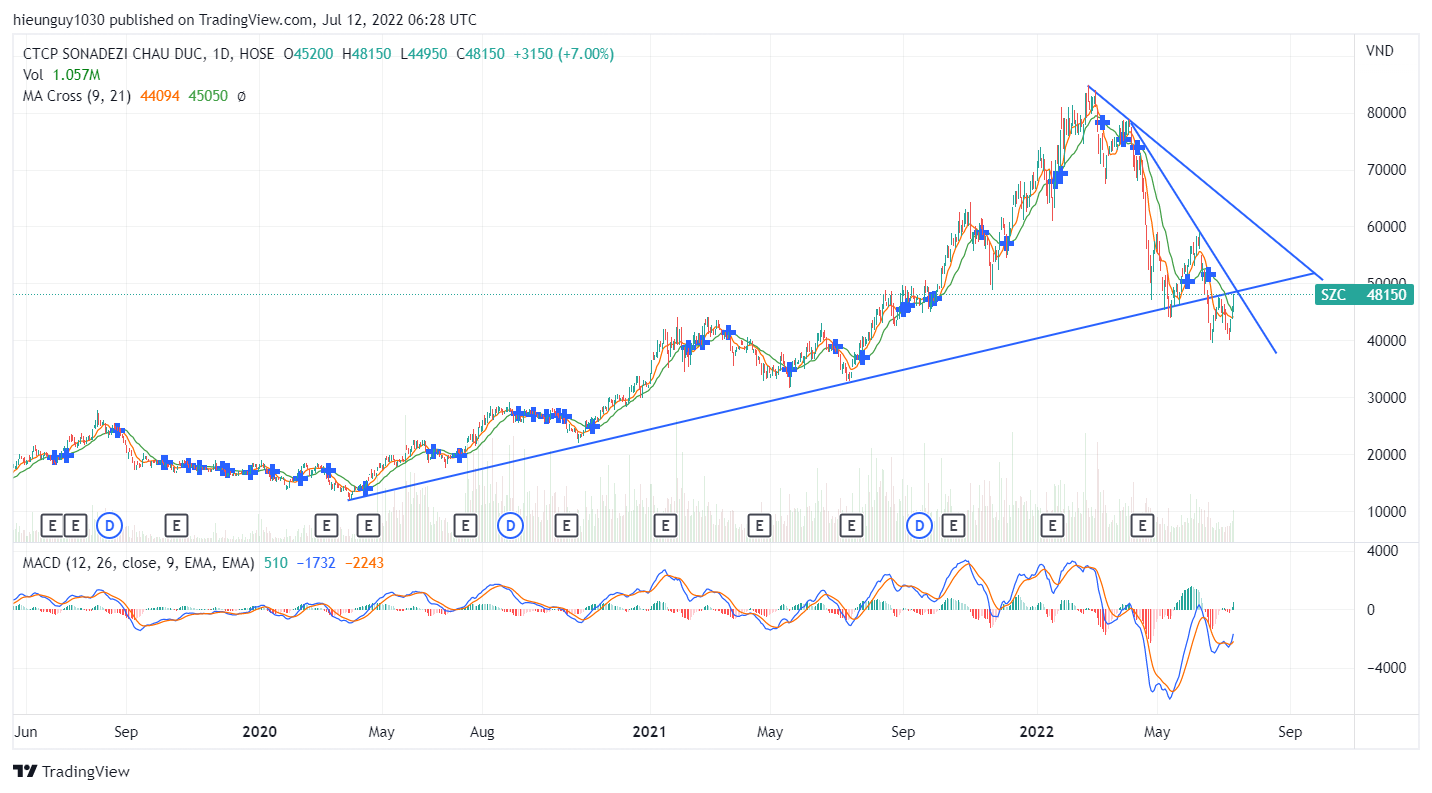Click the HOSE exchange label

pyautogui.click(x=257, y=54)
